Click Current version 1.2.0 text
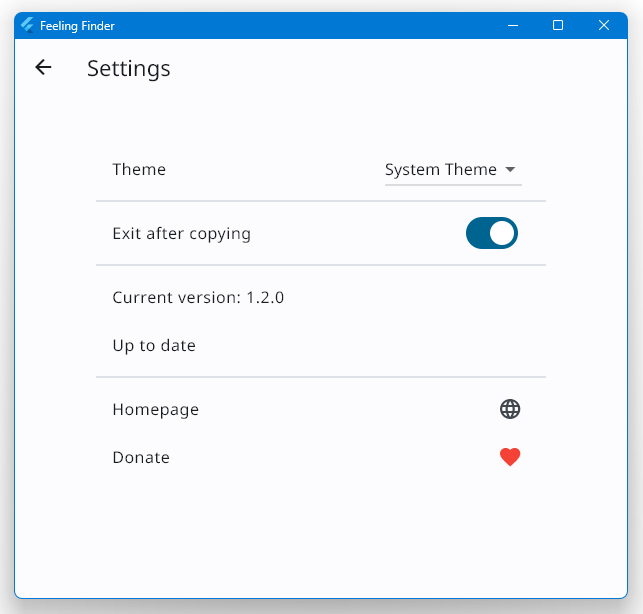Image resolution: width=643 pixels, height=614 pixels. pyautogui.click(x=198, y=297)
